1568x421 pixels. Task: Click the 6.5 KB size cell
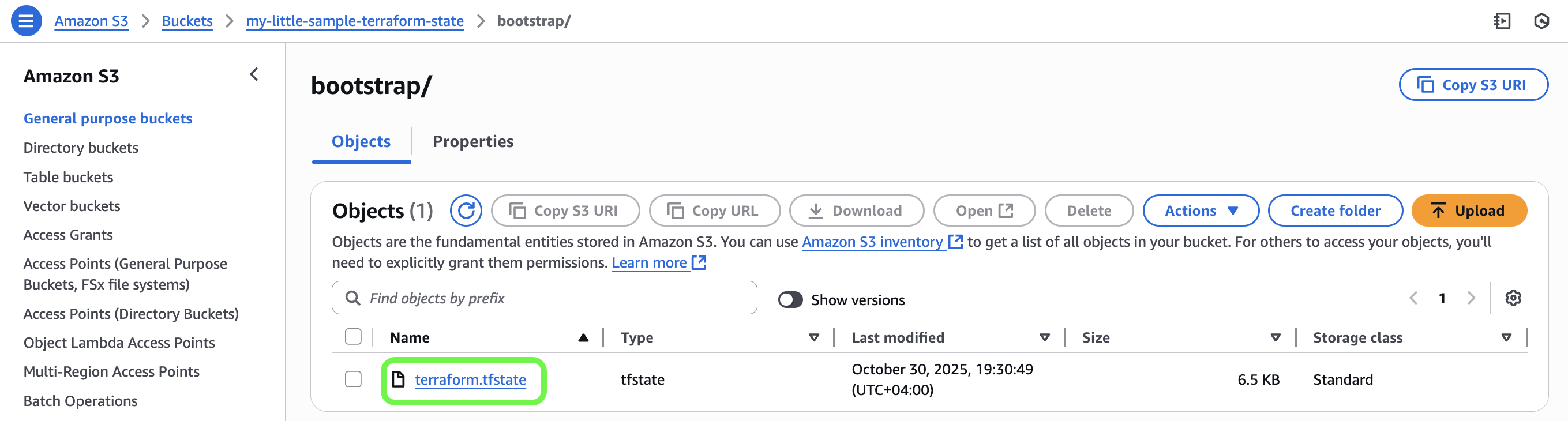click(x=1258, y=379)
